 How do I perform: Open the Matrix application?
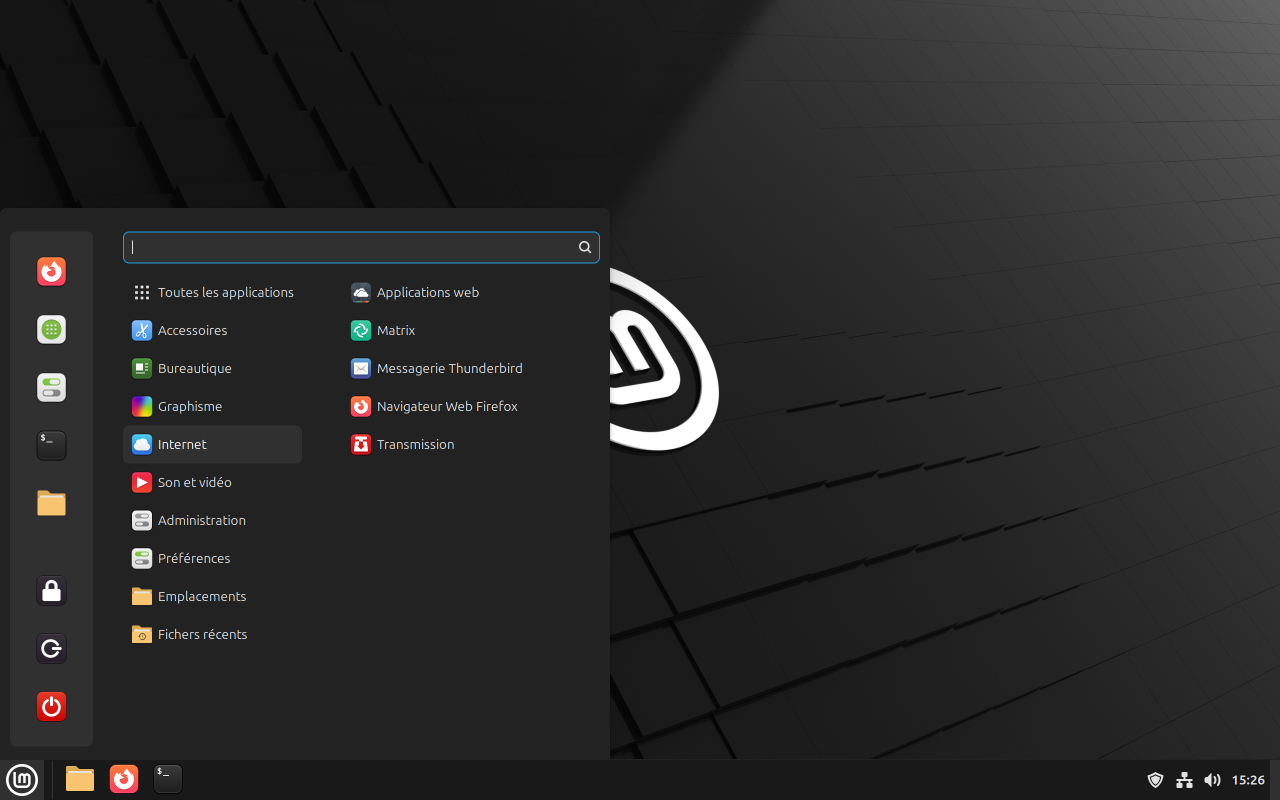[398, 330]
